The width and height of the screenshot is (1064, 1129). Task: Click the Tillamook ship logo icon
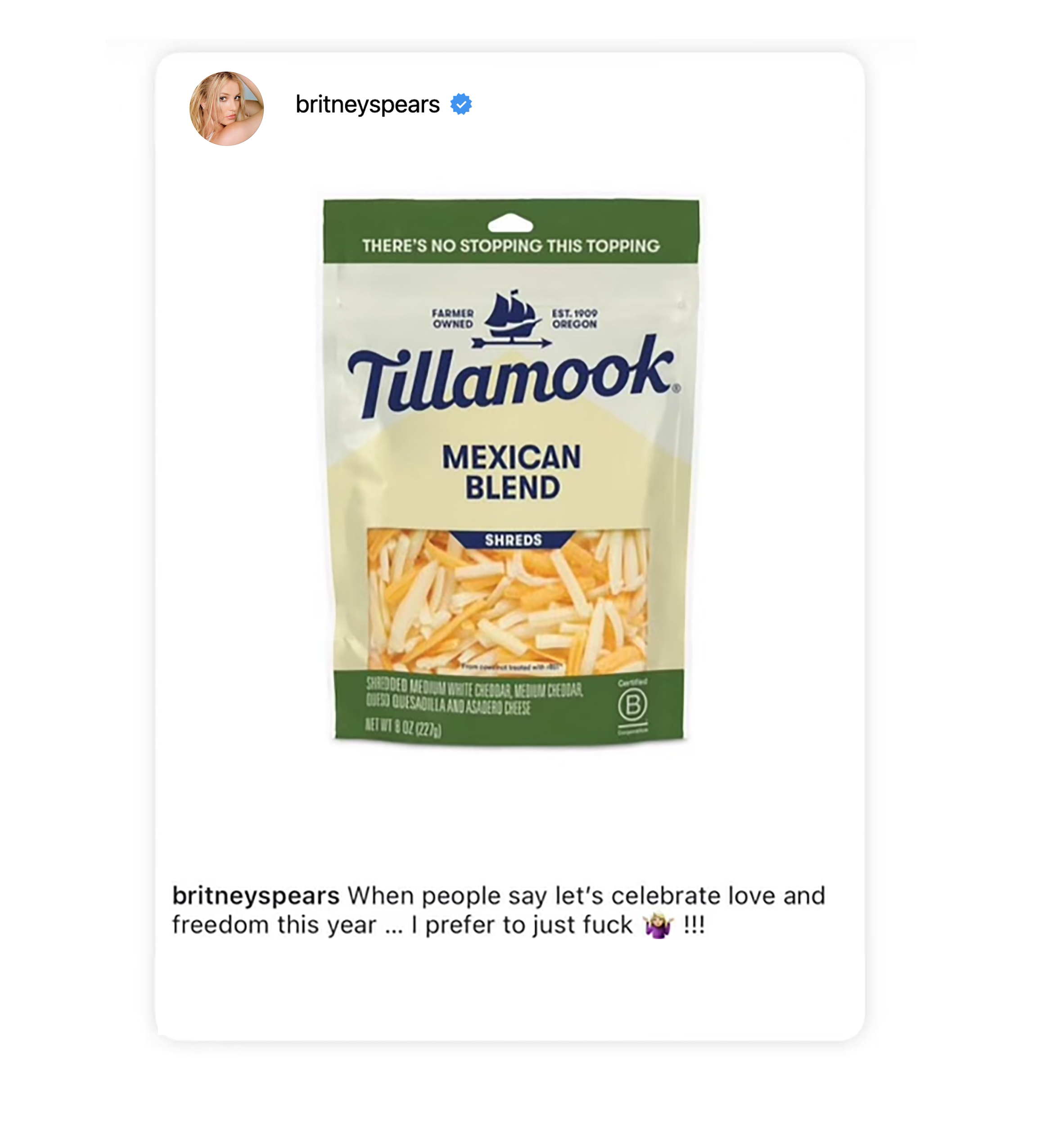511,319
